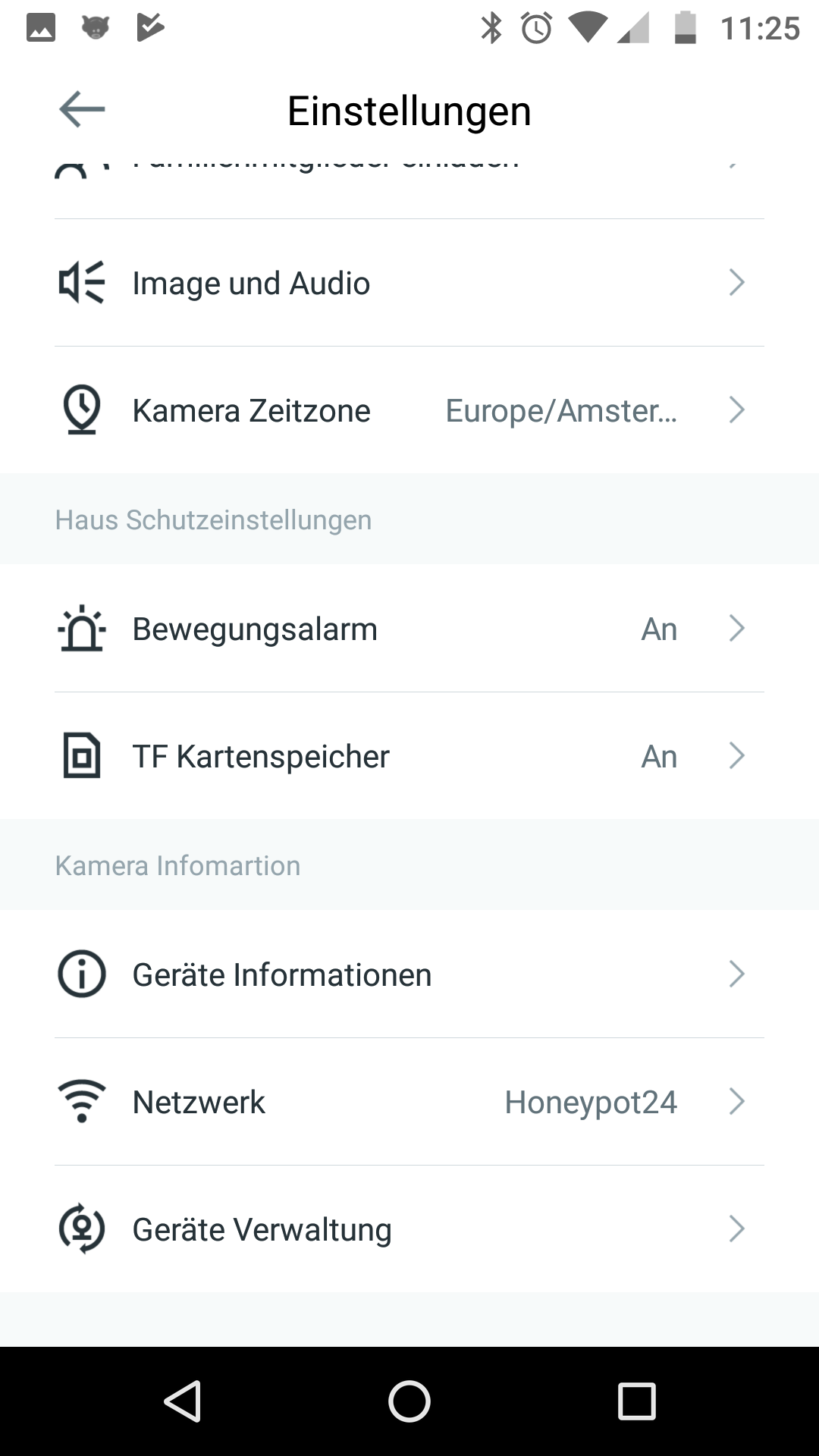The image size is (819, 1456).
Task: Expand the Image und Audio chevron
Action: point(736,283)
